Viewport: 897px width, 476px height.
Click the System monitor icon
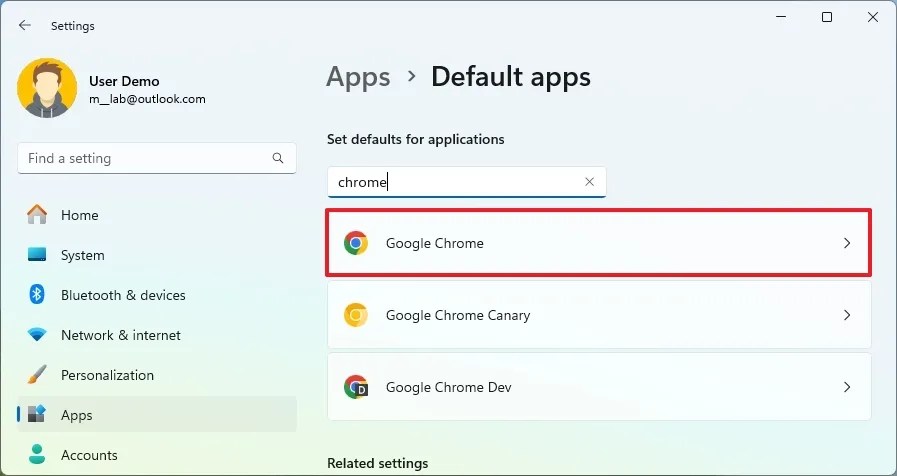tap(37, 255)
